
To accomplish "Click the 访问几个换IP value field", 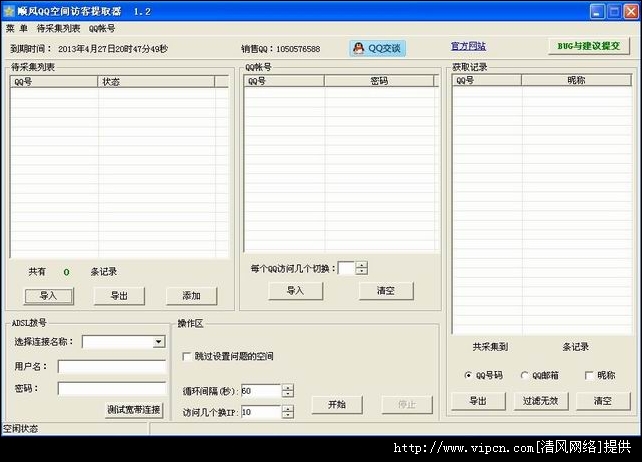I will (261, 412).
